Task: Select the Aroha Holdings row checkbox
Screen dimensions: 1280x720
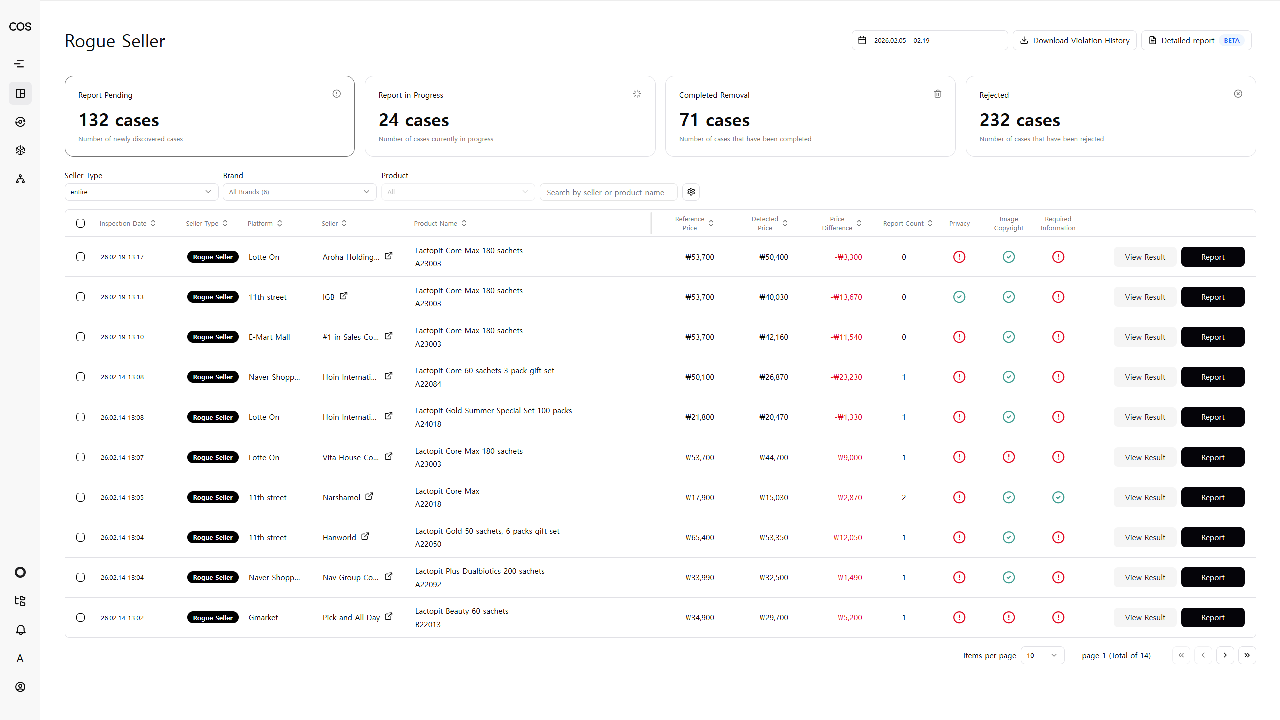Action: tap(80, 257)
